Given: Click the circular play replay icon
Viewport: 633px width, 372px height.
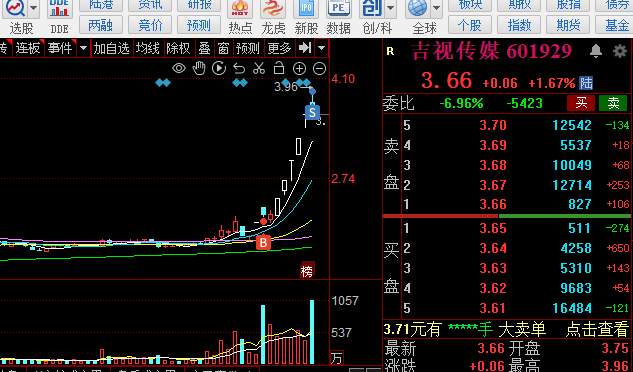Looking at the screenshot, I should point(219,68).
